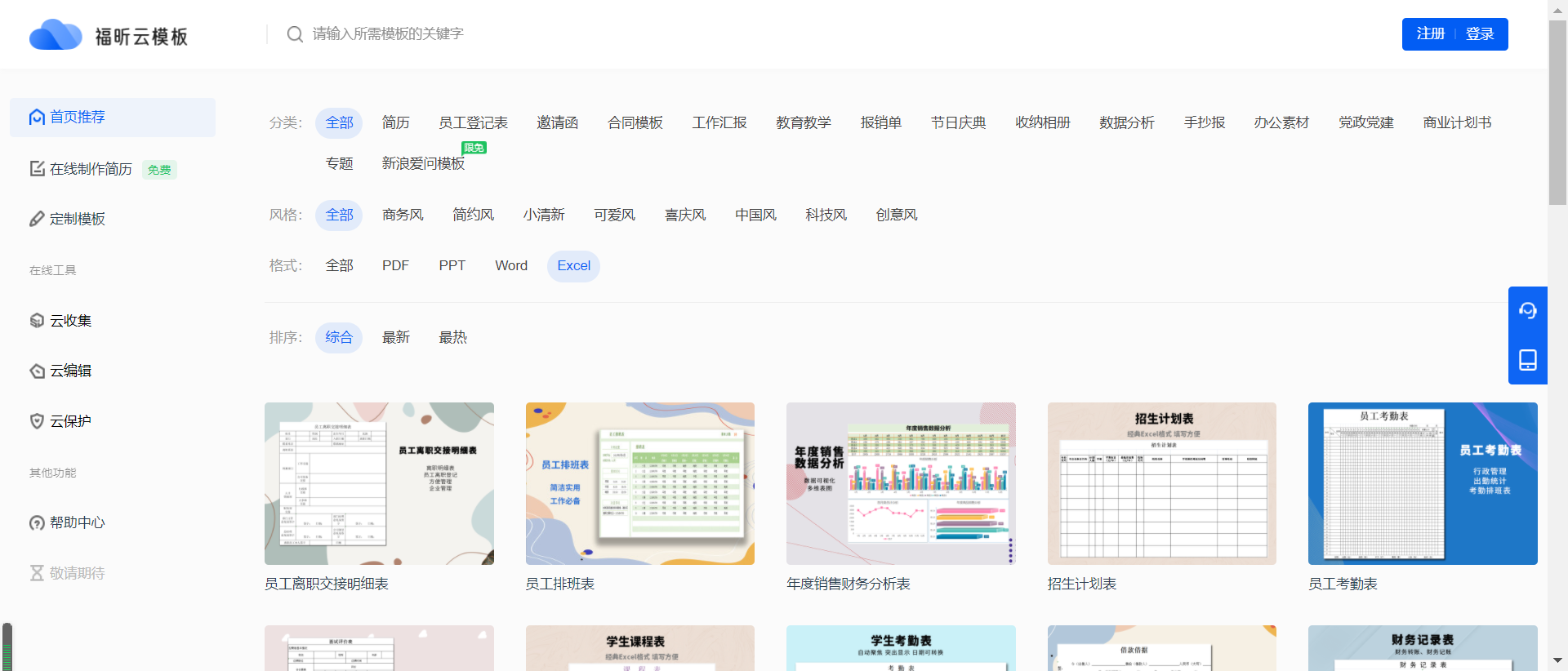Click the 注册 register button

(1430, 34)
